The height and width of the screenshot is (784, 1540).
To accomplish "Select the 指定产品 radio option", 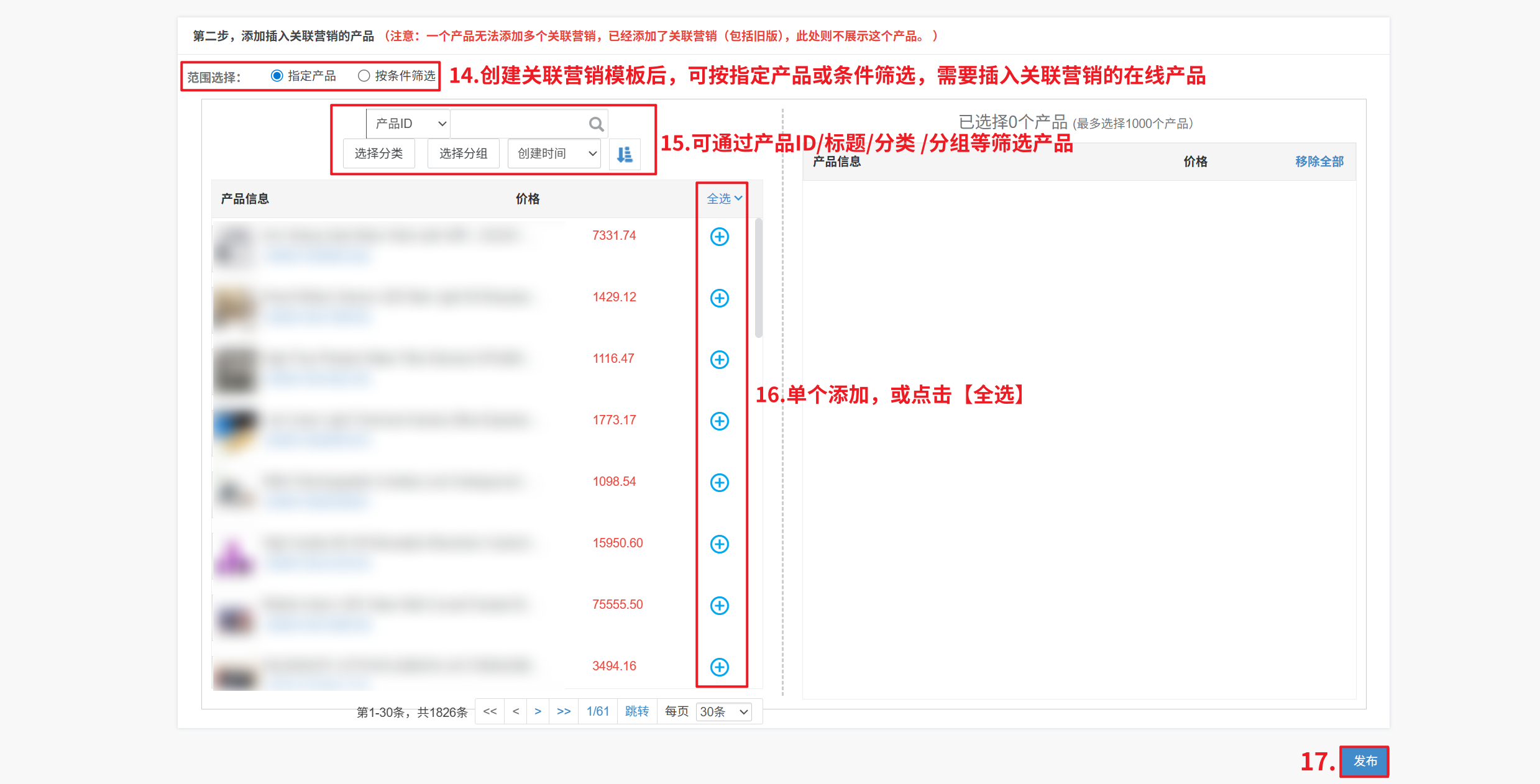I will coord(277,76).
